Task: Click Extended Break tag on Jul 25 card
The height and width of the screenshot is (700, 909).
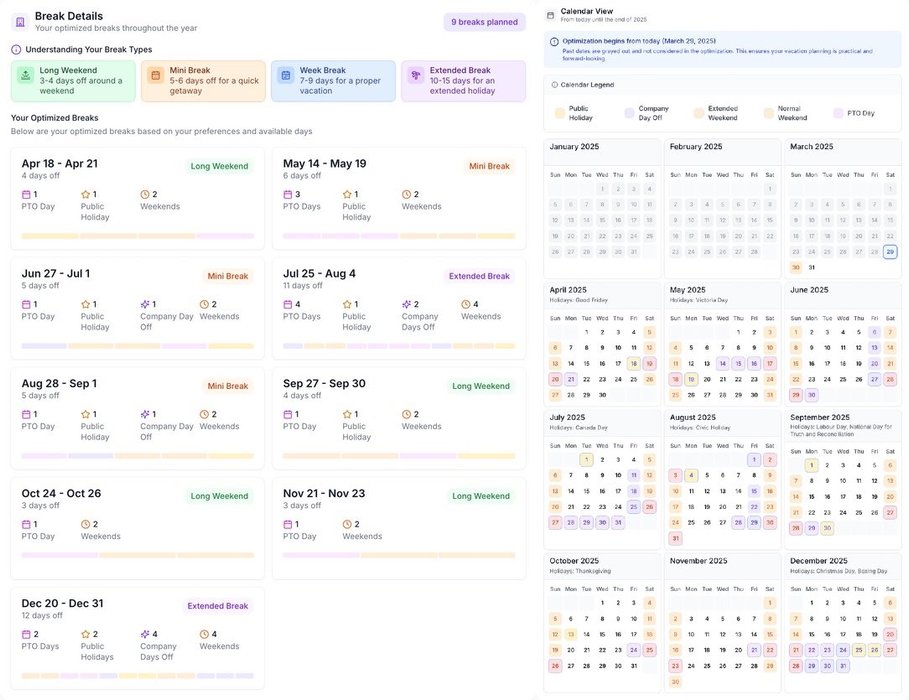Action: point(479,276)
